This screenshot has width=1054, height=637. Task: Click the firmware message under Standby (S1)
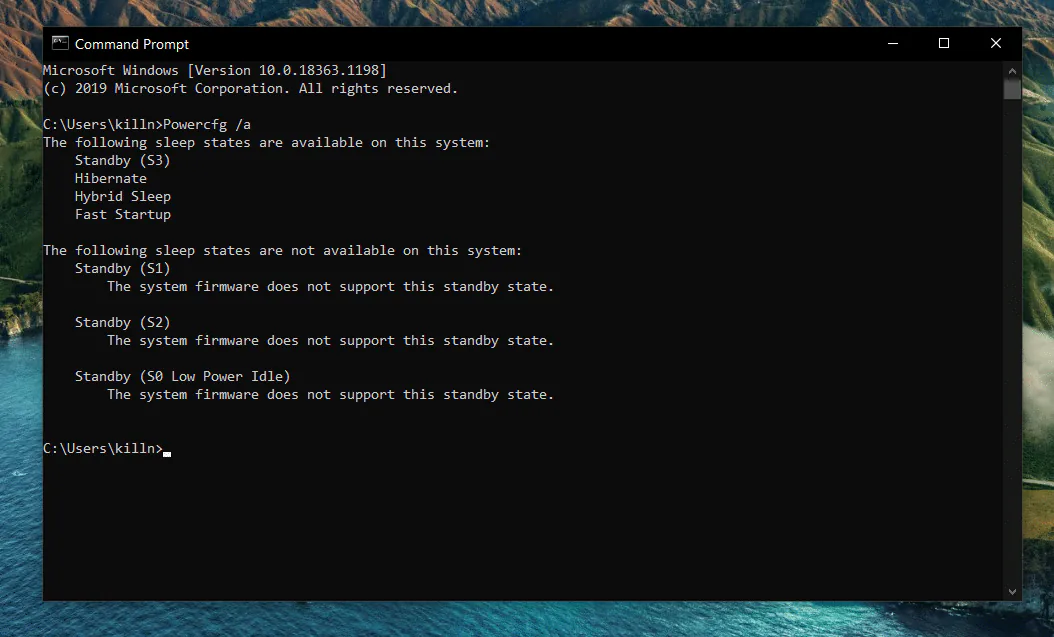tap(330, 287)
